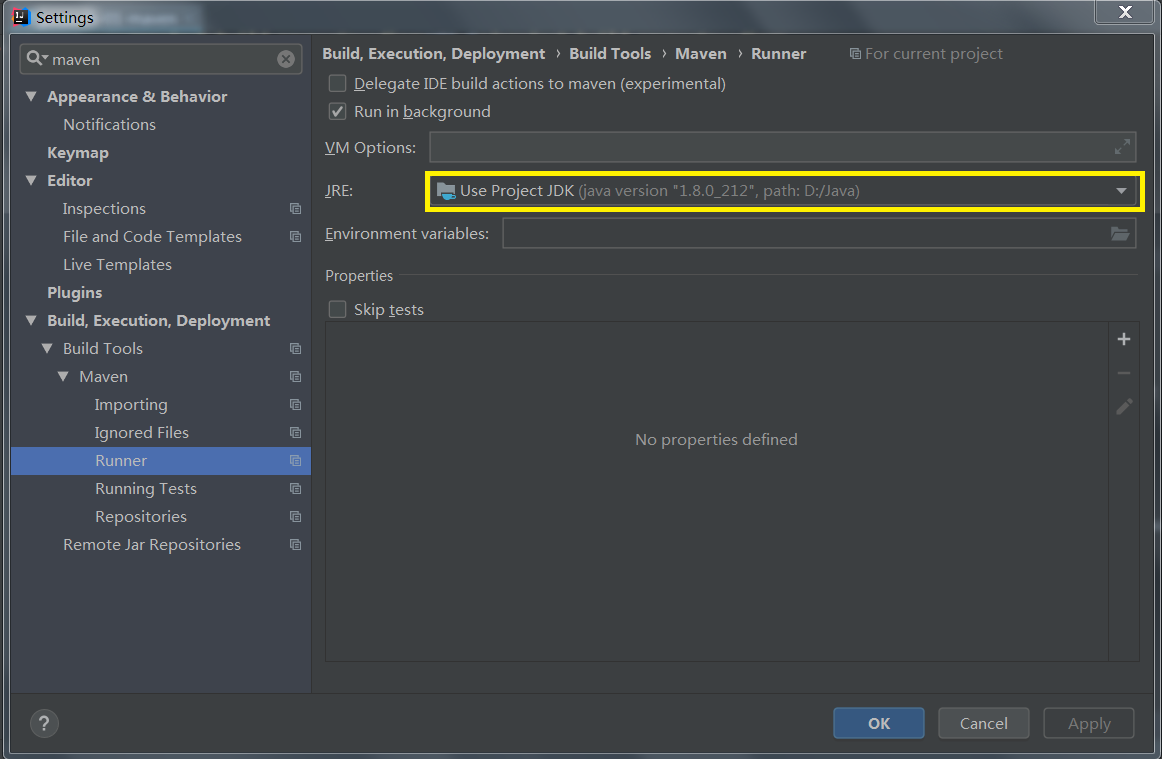Click project-level icon beside Remote Jar Repositories
The image size is (1162, 759).
click(x=296, y=545)
